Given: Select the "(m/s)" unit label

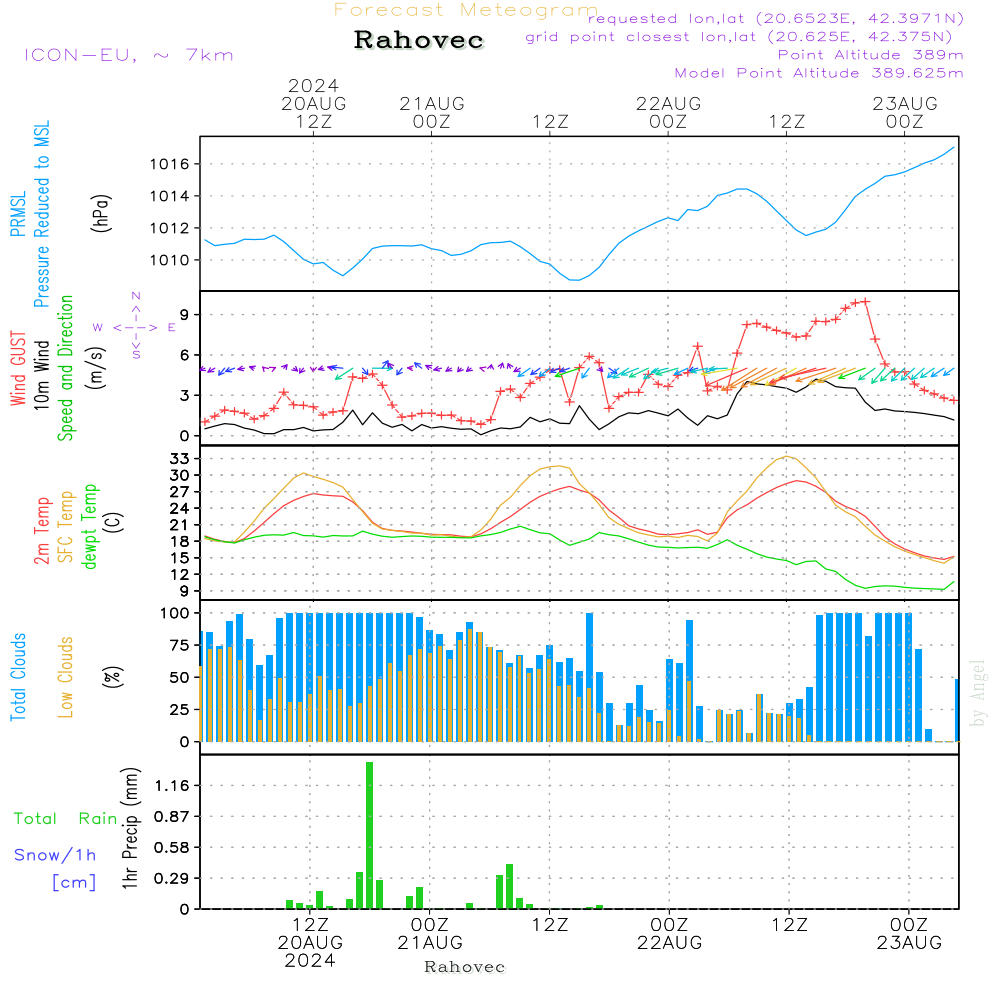Looking at the screenshot, I should (x=96, y=368).
